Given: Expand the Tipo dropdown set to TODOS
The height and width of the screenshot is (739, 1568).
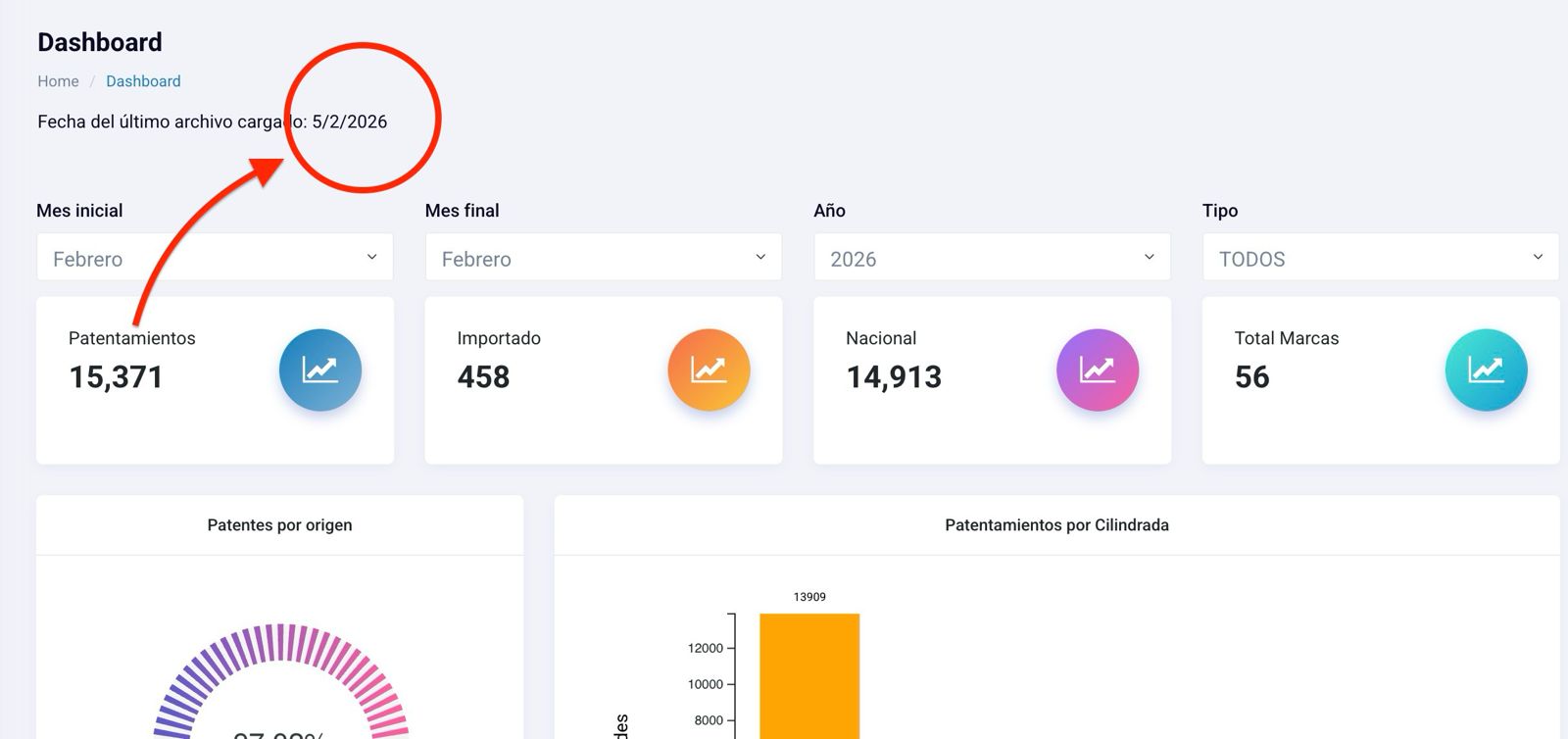Looking at the screenshot, I should pyautogui.click(x=1380, y=258).
